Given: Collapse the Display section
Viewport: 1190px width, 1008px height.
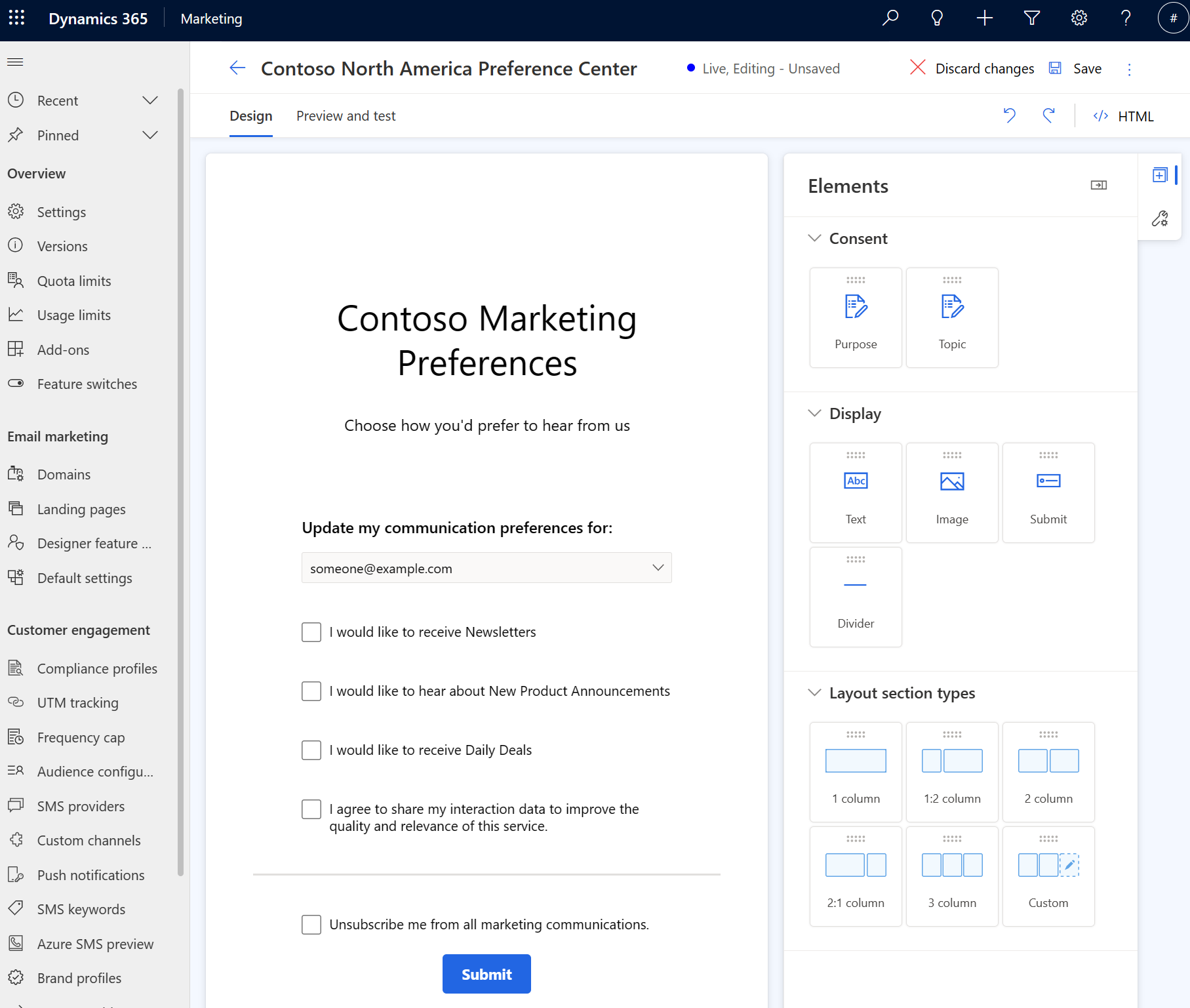Looking at the screenshot, I should pyautogui.click(x=814, y=413).
